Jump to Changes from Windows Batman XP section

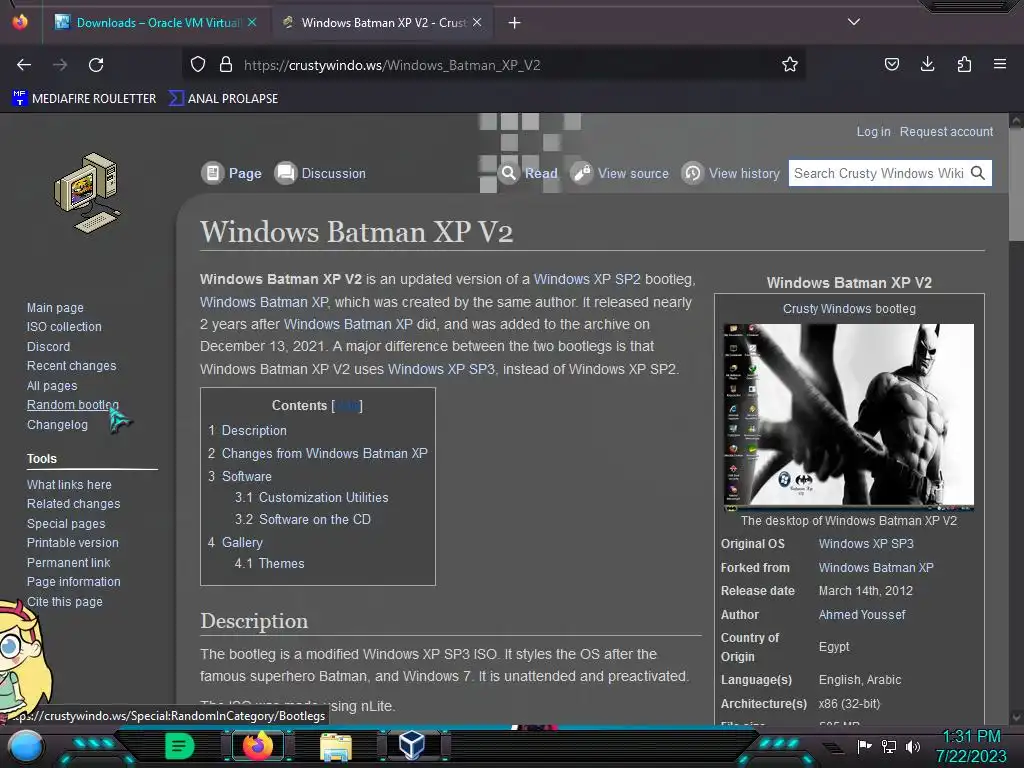coord(317,453)
